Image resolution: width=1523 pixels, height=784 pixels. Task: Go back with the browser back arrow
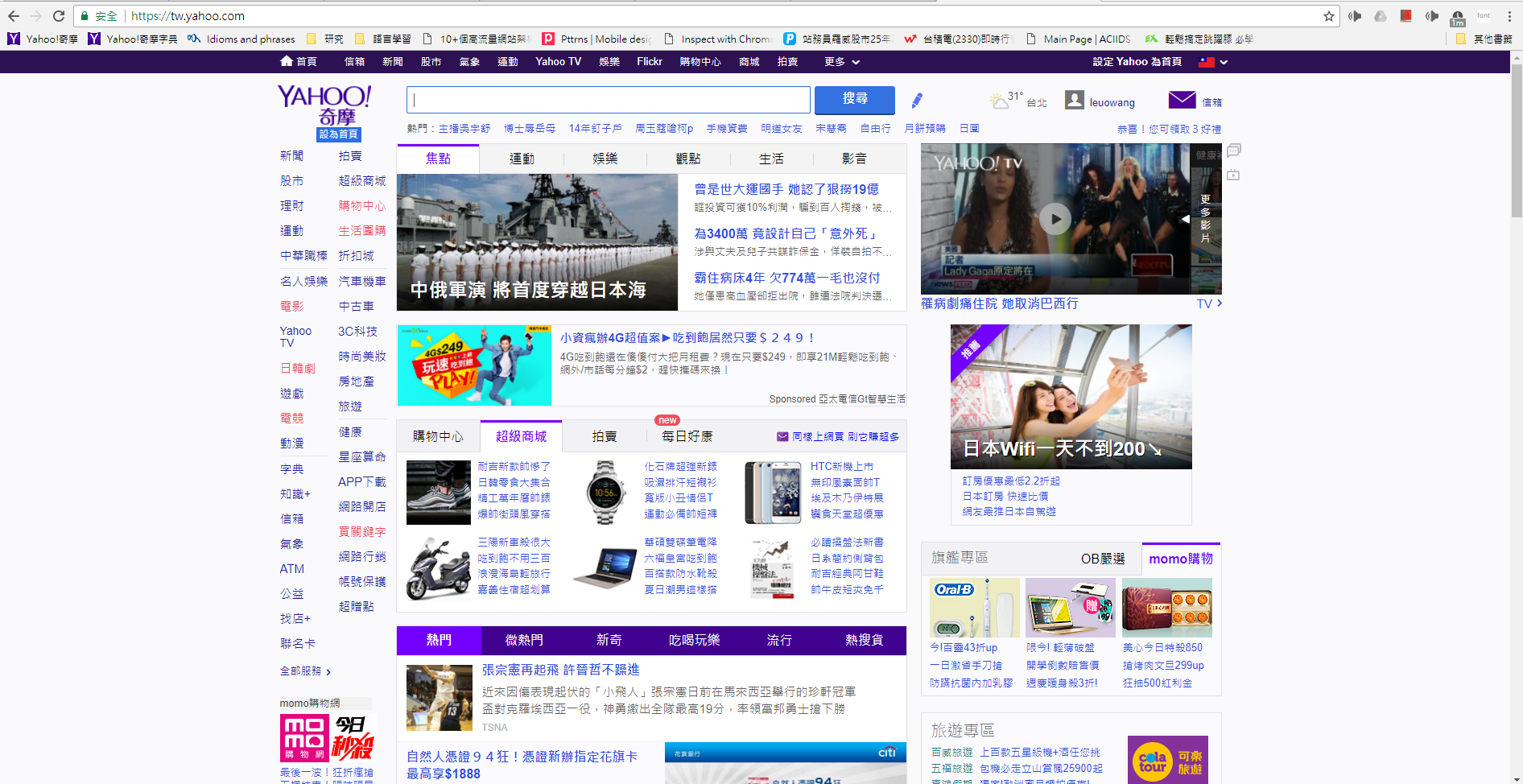click(x=14, y=16)
